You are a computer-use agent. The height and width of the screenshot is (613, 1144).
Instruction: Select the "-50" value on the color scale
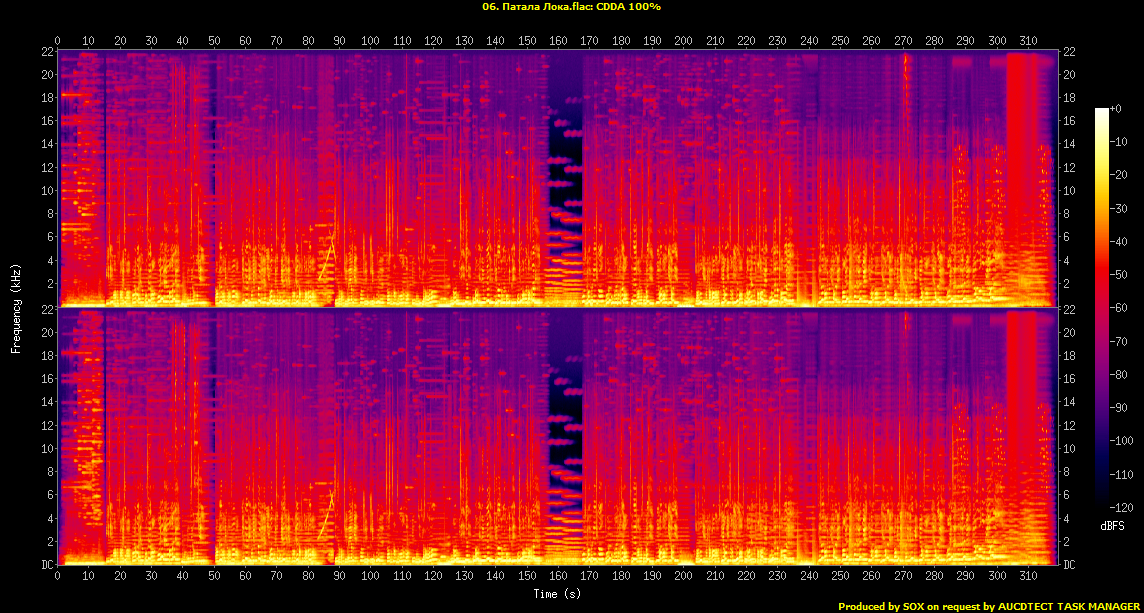pos(1117,274)
